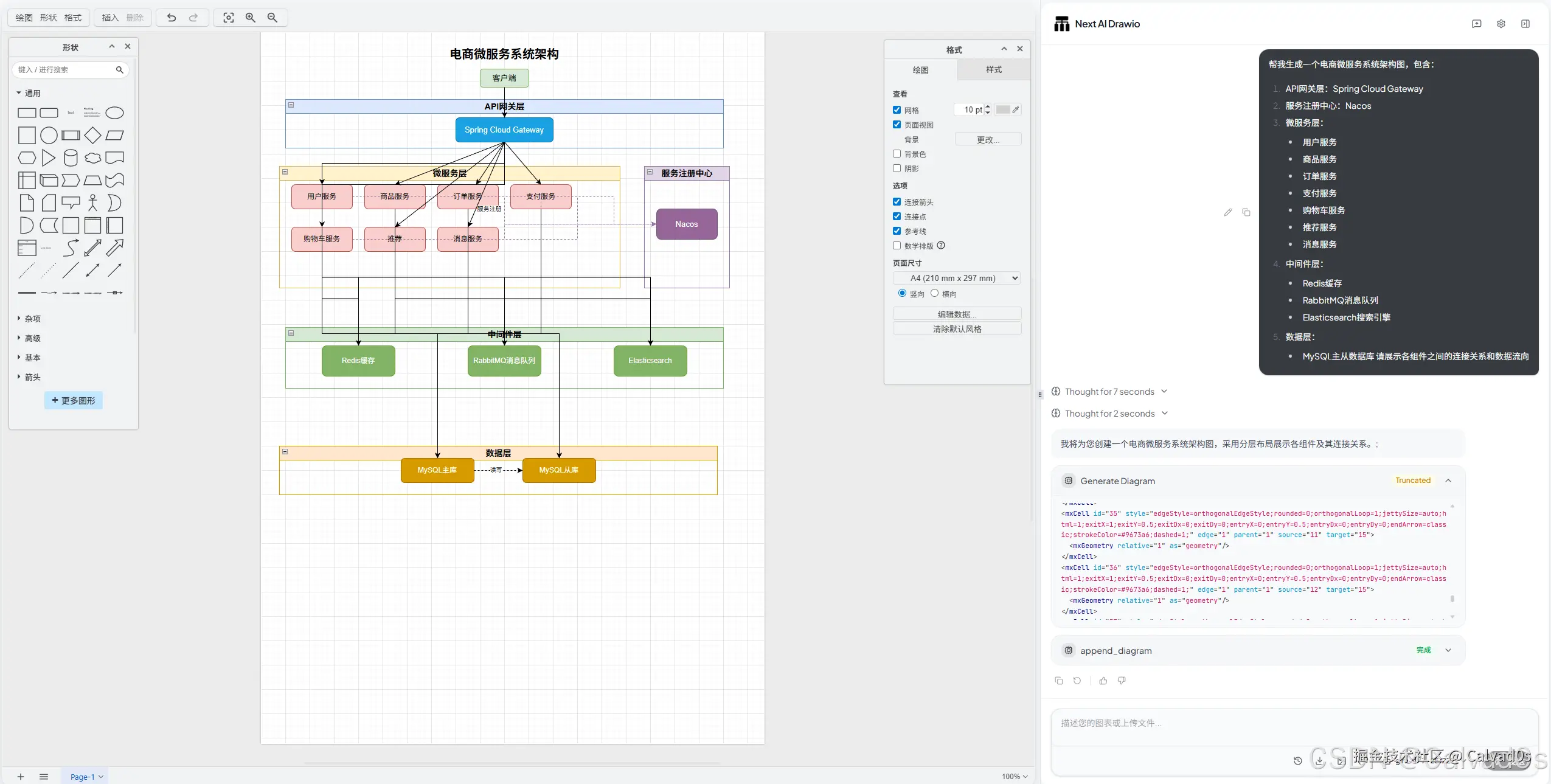Select the diamond shape in the shape panel
Image resolution: width=1551 pixels, height=784 pixels.
point(92,135)
